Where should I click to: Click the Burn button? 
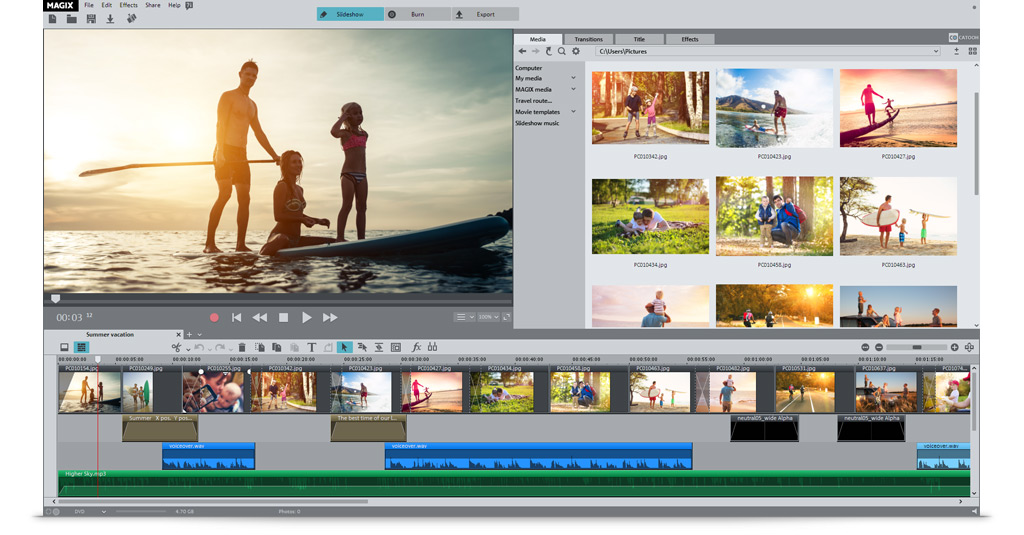click(416, 14)
